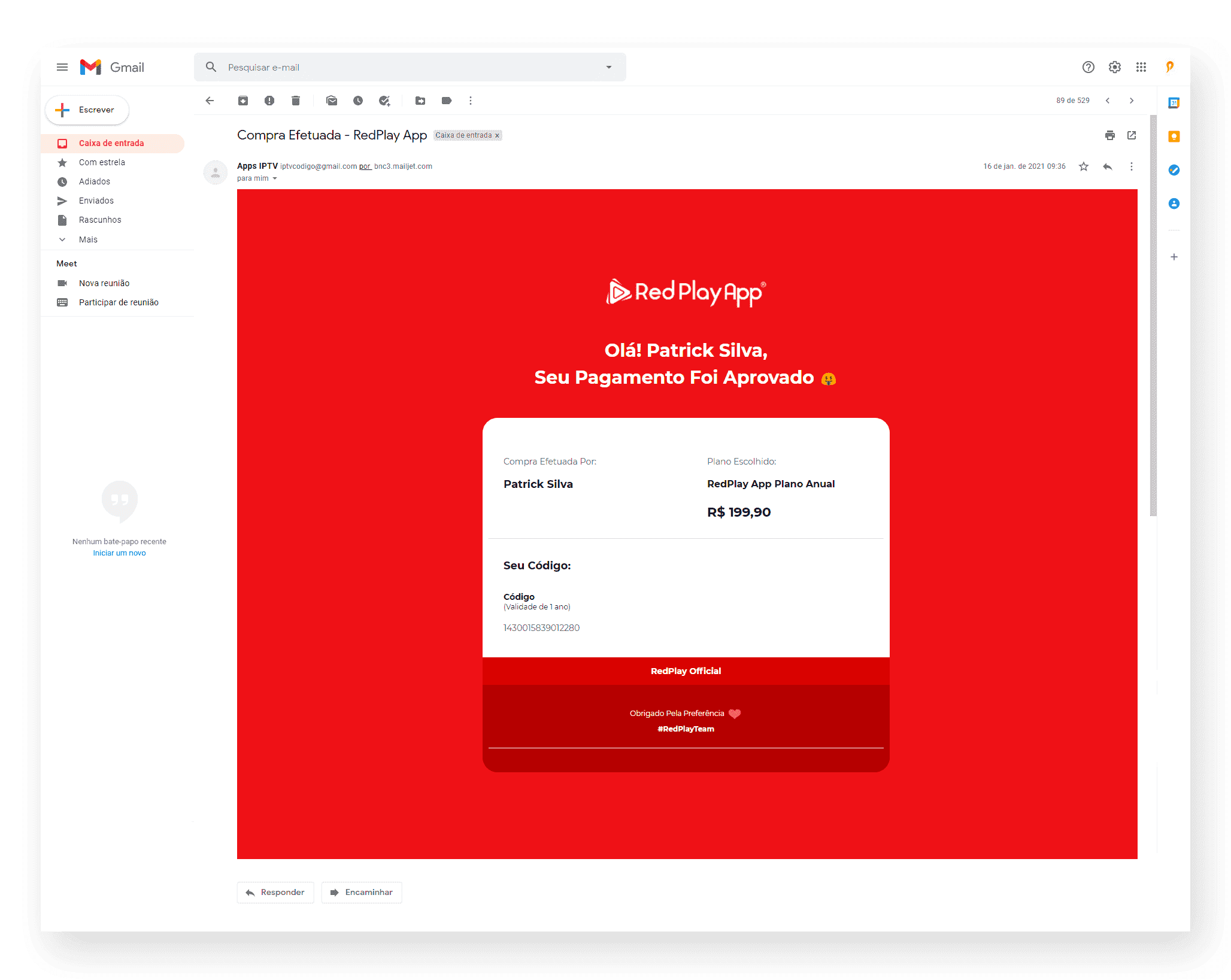Click the vertical scrollbar of the email
The image size is (1231, 980).
click(x=1153, y=315)
